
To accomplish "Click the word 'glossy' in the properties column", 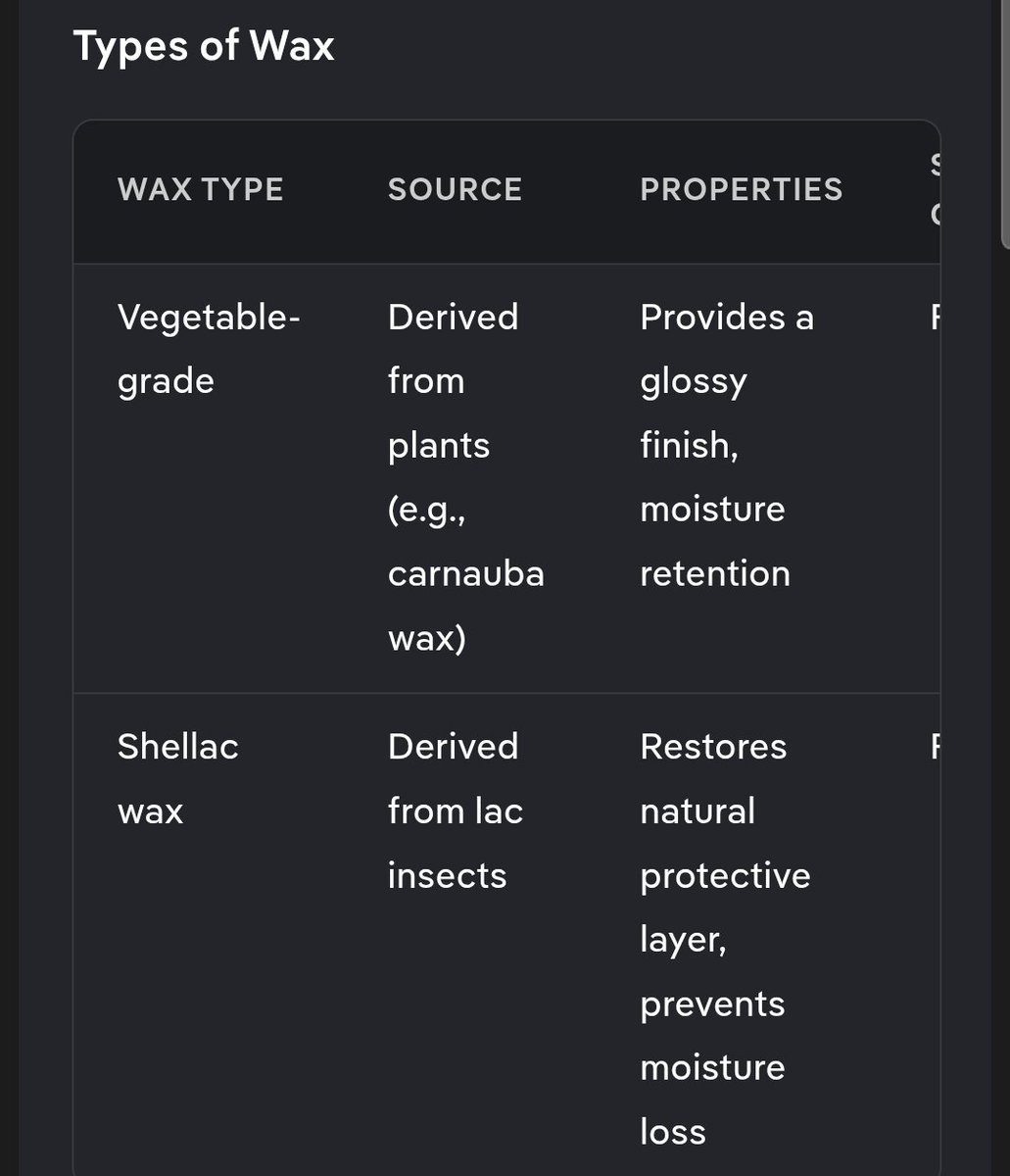I will coord(693,381).
